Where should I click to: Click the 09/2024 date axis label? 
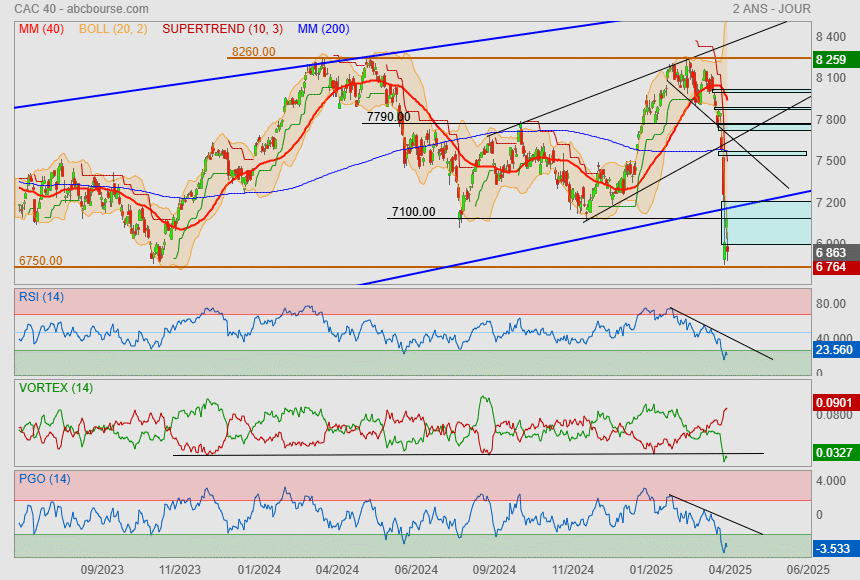(494, 570)
